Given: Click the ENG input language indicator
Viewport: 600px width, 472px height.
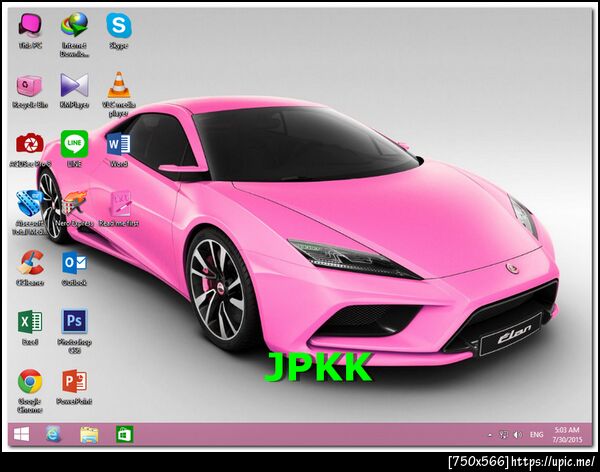Looking at the screenshot, I should [536, 435].
